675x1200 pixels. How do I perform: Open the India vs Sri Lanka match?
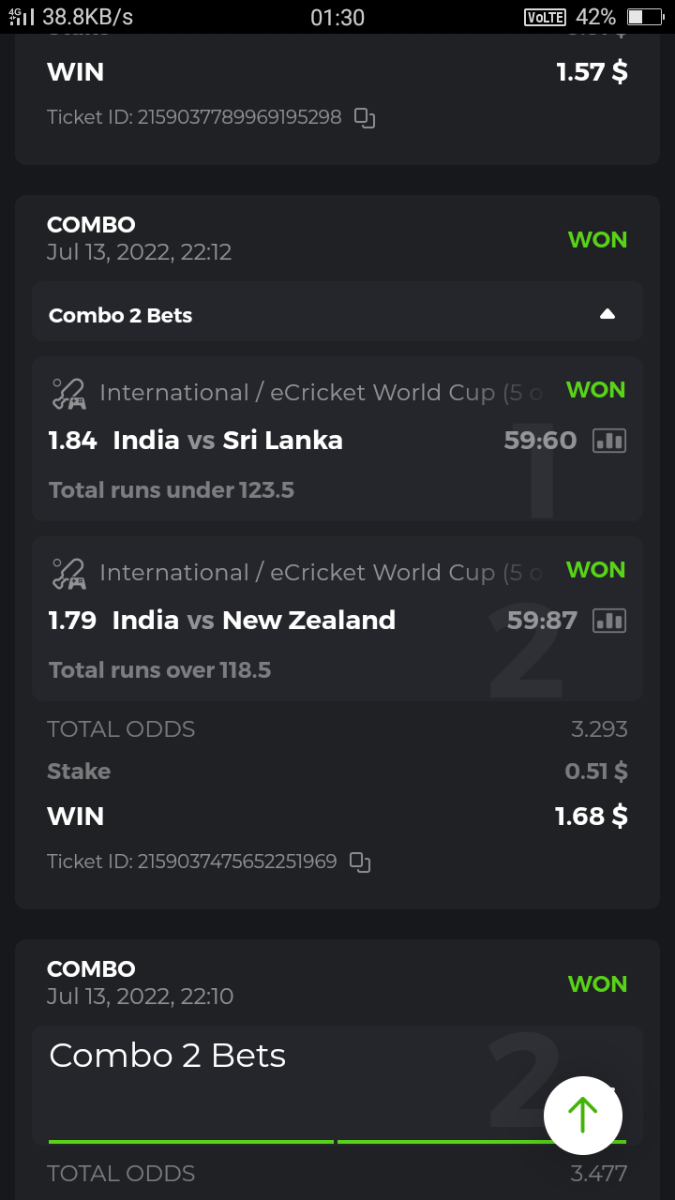[x=227, y=441]
